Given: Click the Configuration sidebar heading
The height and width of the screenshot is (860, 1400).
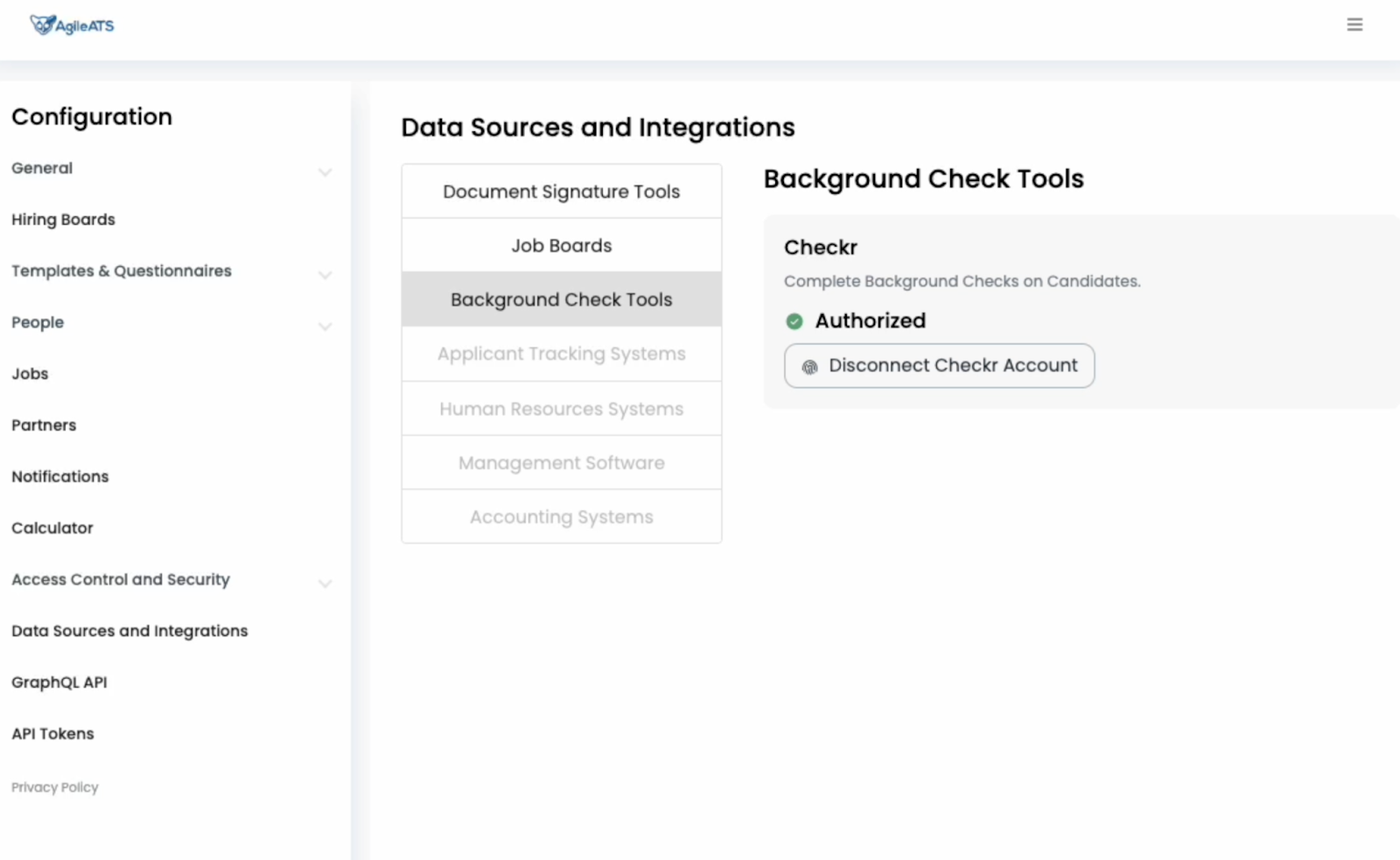Looking at the screenshot, I should tap(92, 117).
